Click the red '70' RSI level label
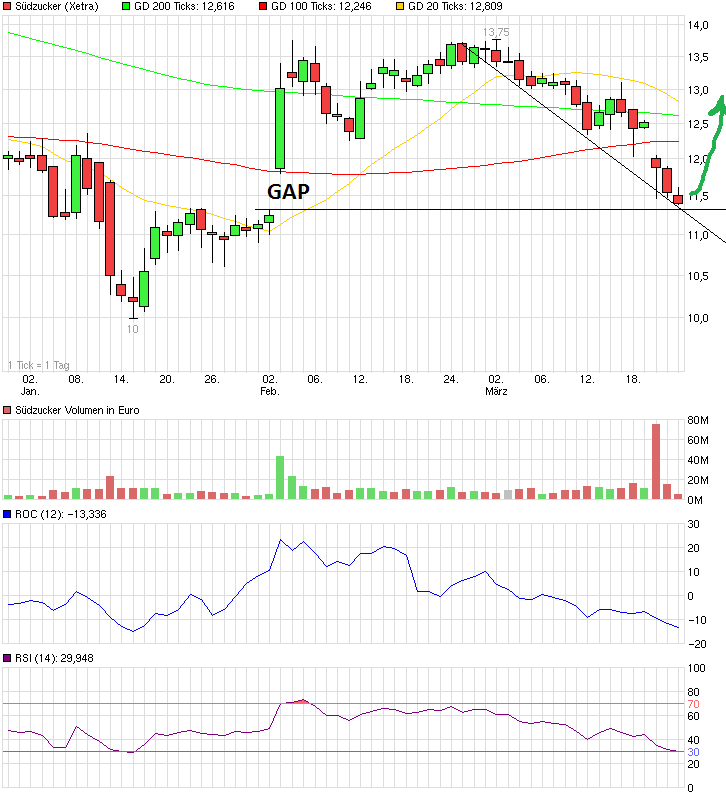This screenshot has width=726, height=796. pos(694,704)
